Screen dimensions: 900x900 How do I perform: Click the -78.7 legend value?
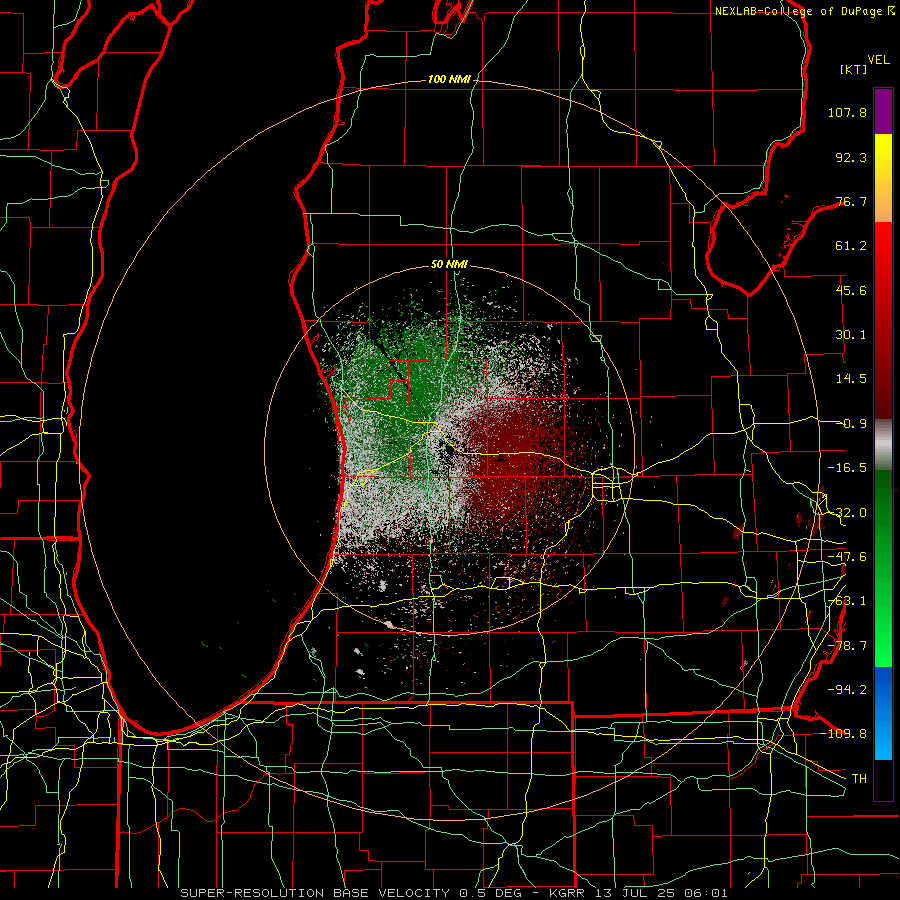847,646
